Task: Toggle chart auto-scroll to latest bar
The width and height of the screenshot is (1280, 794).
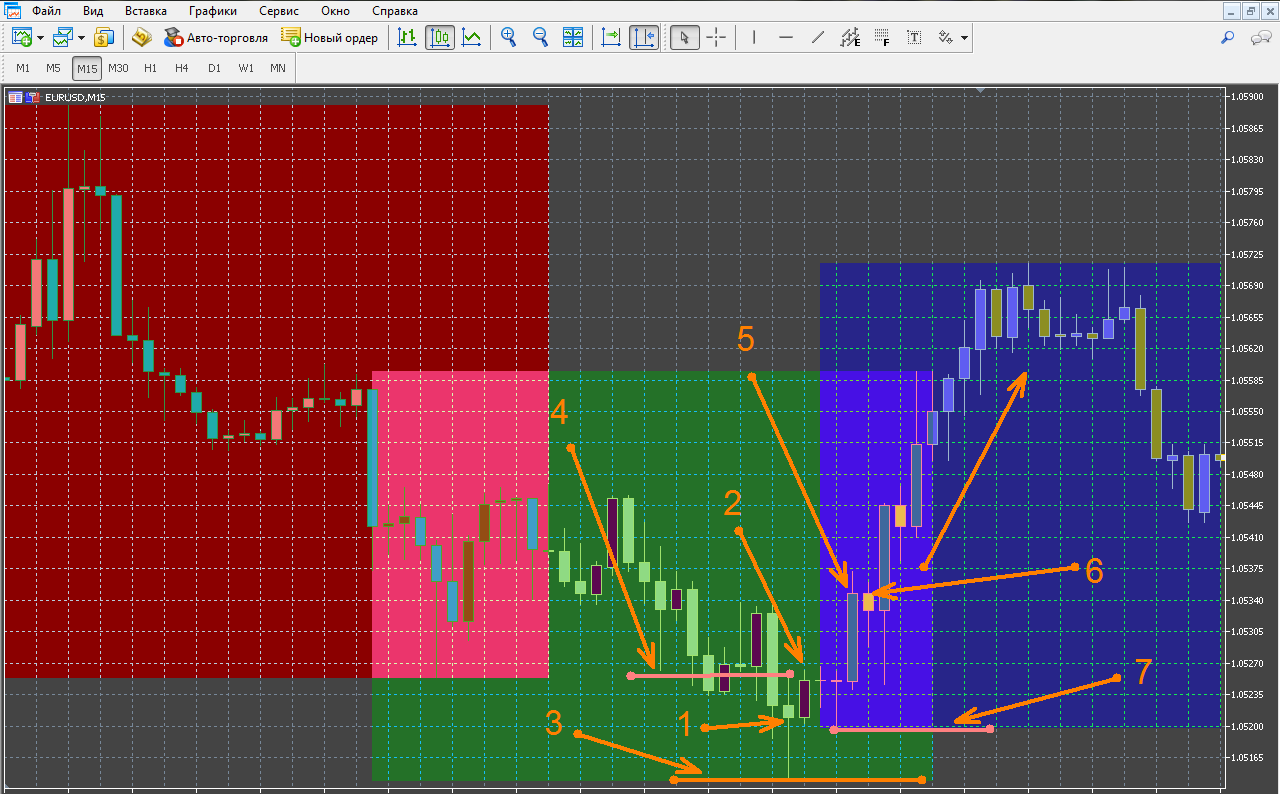Action: (x=611, y=38)
